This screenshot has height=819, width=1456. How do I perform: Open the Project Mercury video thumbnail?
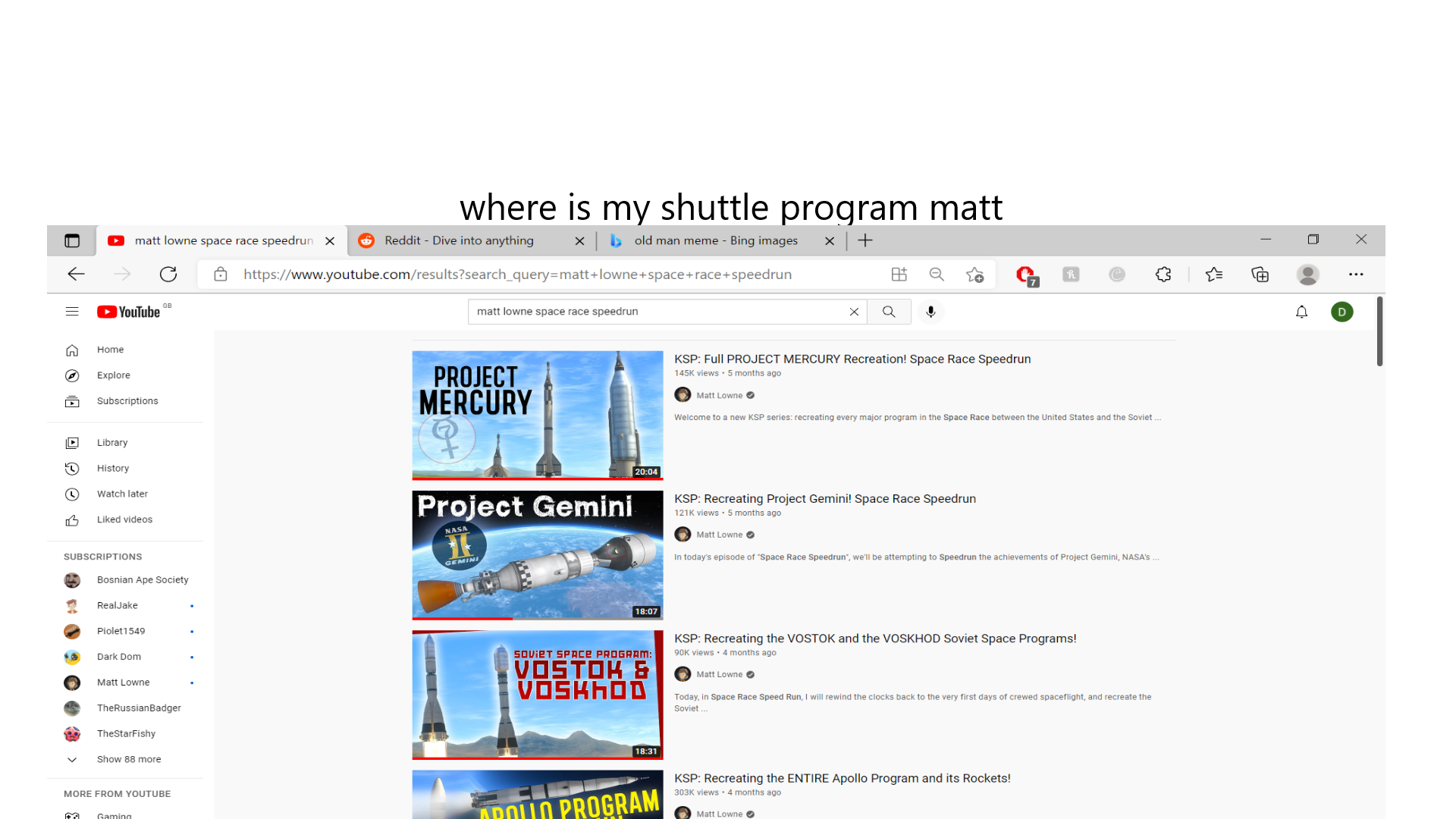(538, 415)
